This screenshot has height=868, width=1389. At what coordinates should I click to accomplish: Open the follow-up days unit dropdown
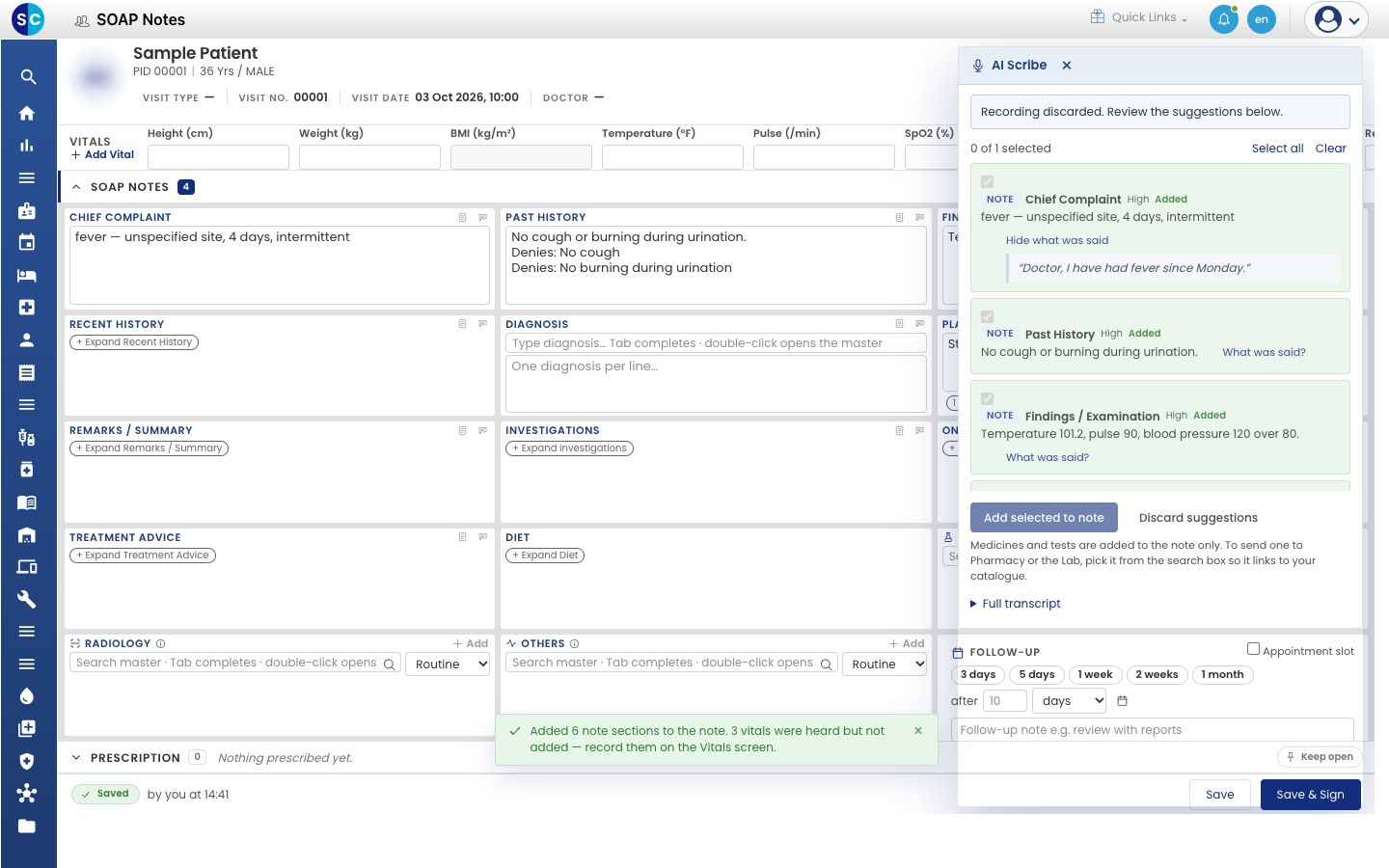[x=1070, y=701]
